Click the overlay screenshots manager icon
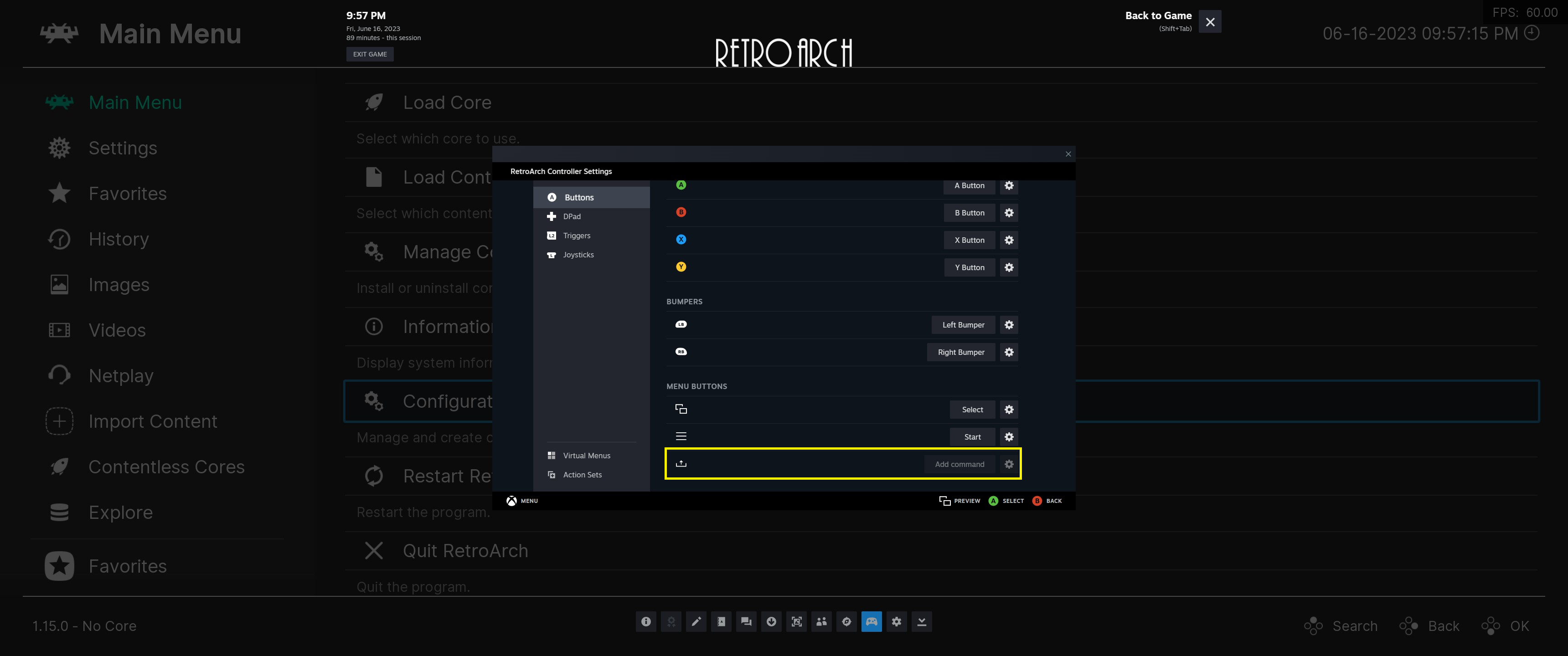 796,621
